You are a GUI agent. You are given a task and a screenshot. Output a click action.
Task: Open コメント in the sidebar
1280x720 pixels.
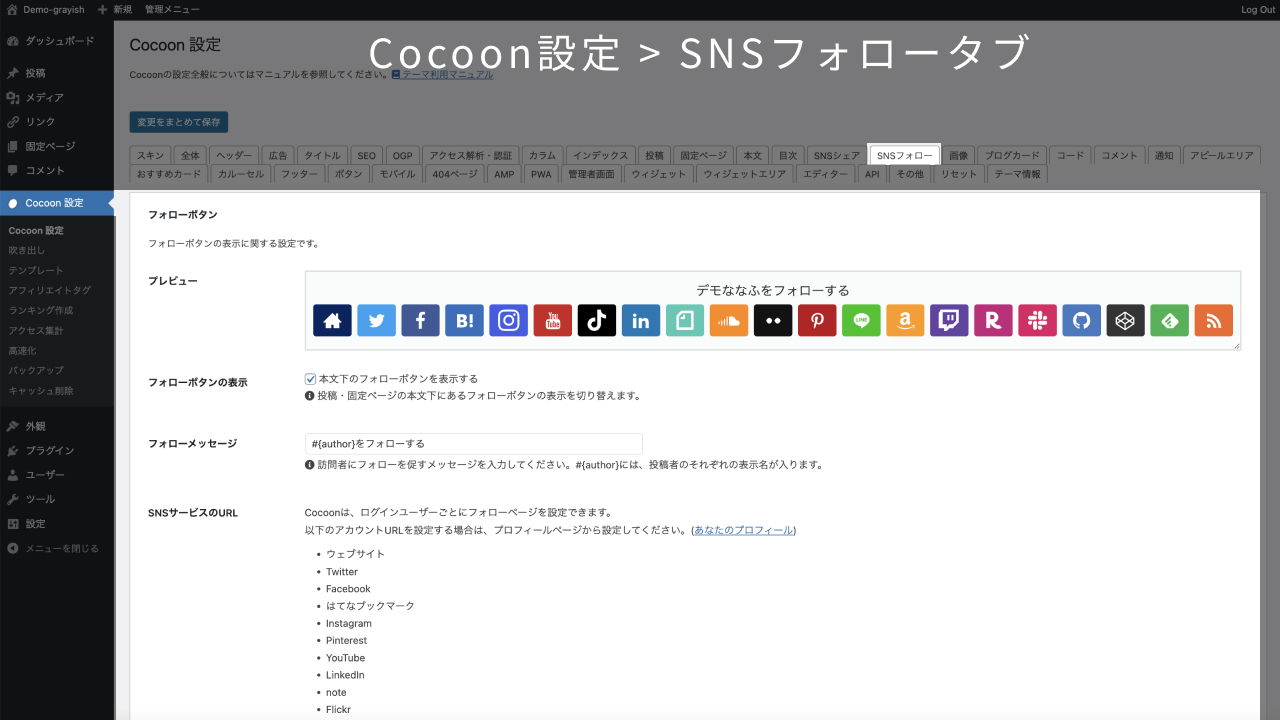coord(57,170)
